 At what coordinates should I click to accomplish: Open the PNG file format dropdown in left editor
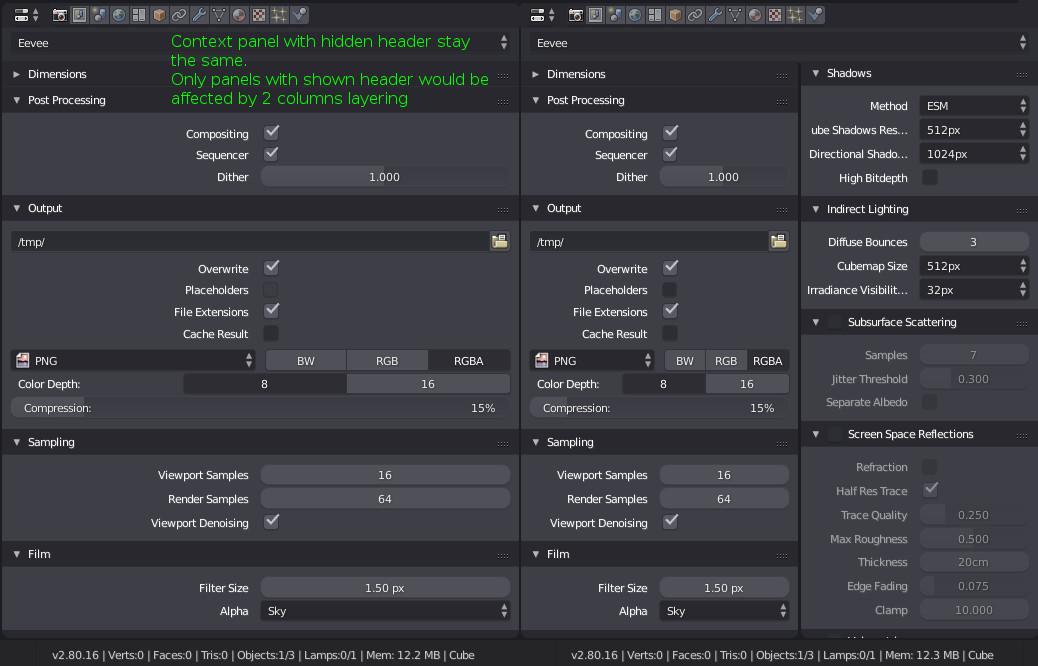coord(134,360)
